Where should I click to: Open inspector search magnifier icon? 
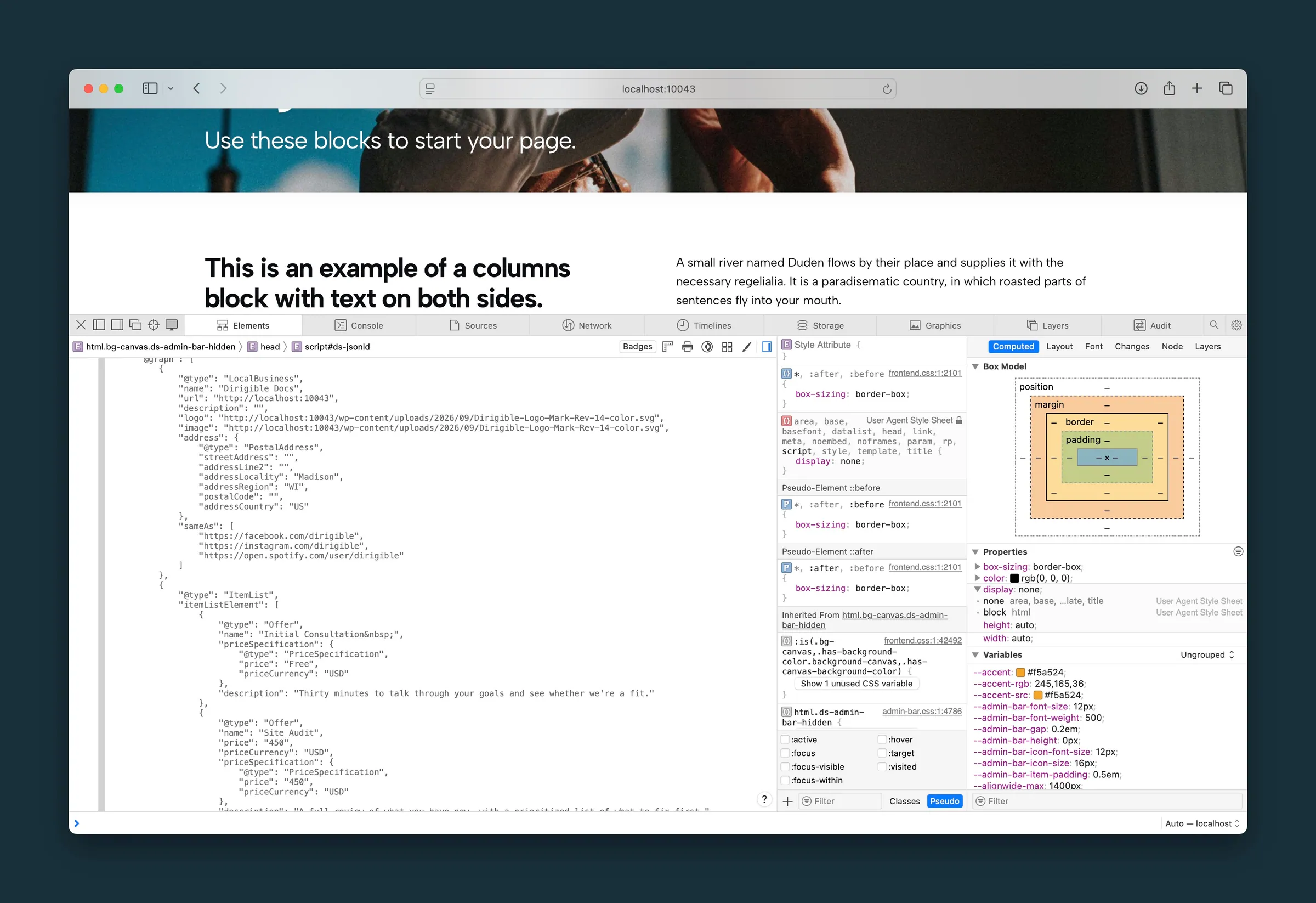[x=1214, y=325]
